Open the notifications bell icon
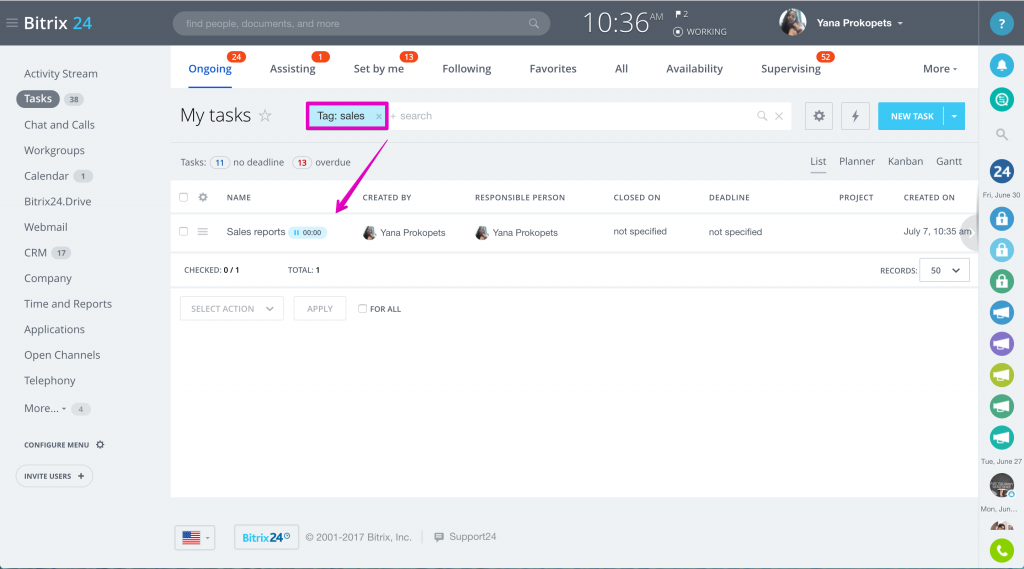Image resolution: width=1024 pixels, height=569 pixels. coord(1001,65)
